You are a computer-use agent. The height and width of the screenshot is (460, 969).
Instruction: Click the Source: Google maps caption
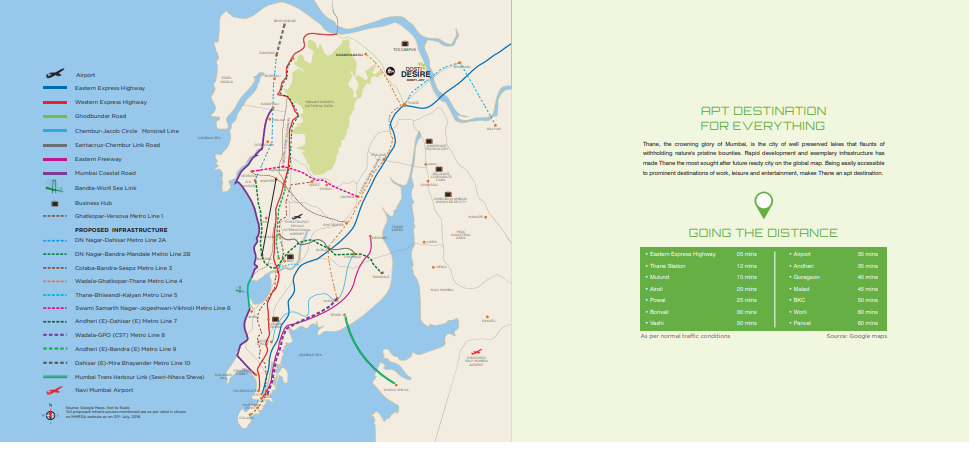[857, 336]
